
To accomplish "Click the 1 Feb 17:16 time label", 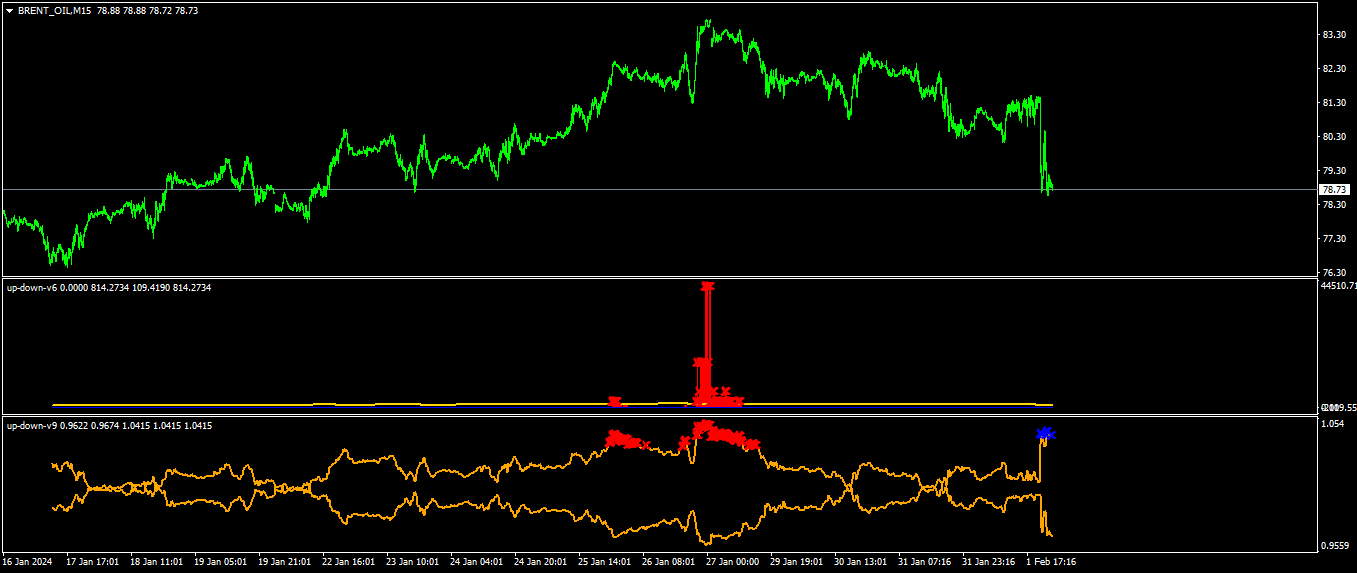I will tap(1051, 562).
